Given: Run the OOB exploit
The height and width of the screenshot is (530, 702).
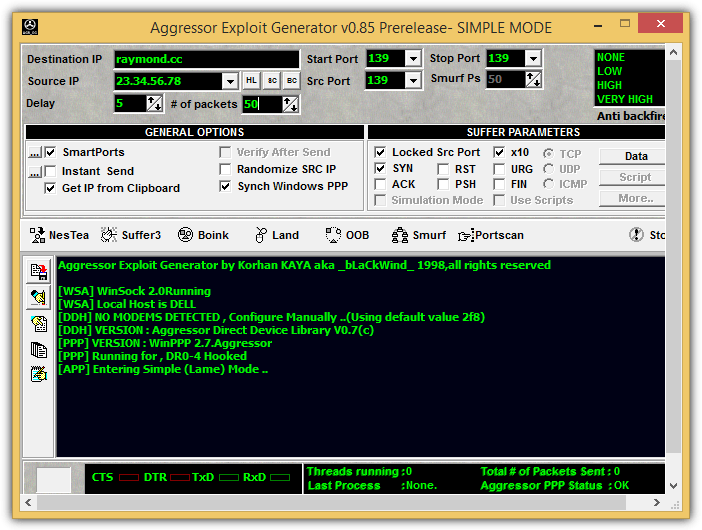Looking at the screenshot, I should 347,235.
